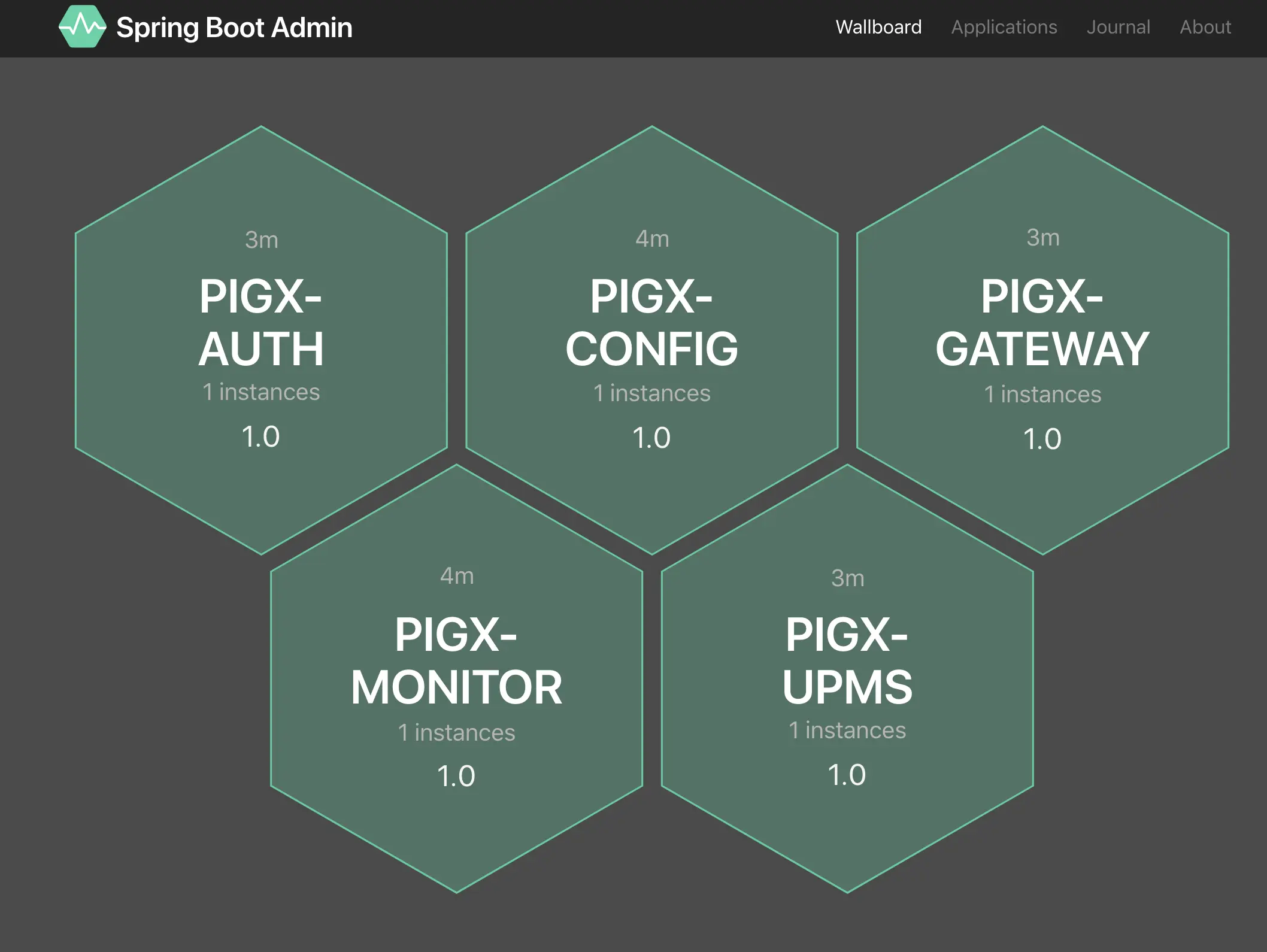Click the 3m uptime on PIGX-GATEWAY

pos(1042,238)
